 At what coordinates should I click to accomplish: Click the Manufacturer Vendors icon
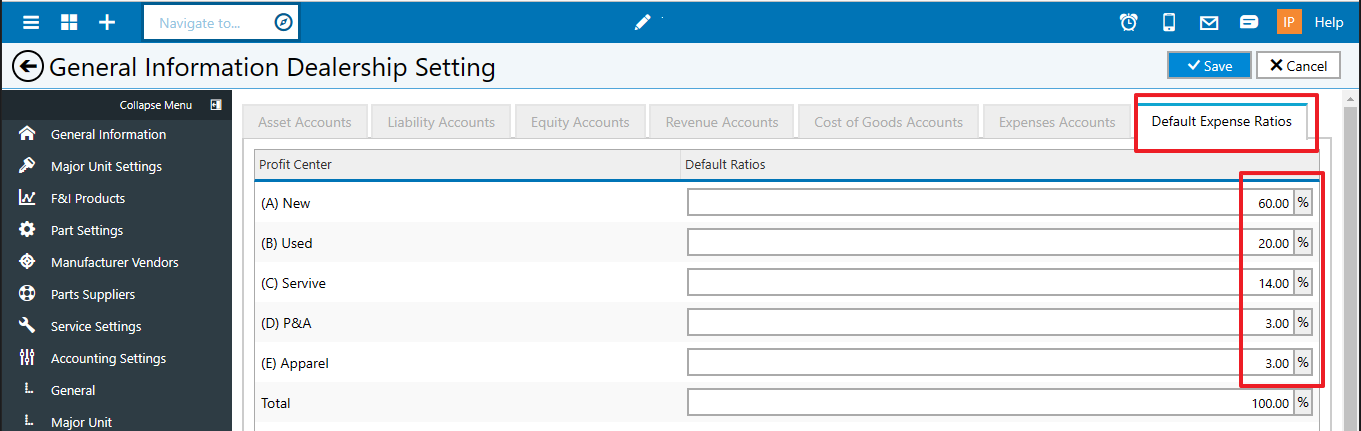point(27,262)
